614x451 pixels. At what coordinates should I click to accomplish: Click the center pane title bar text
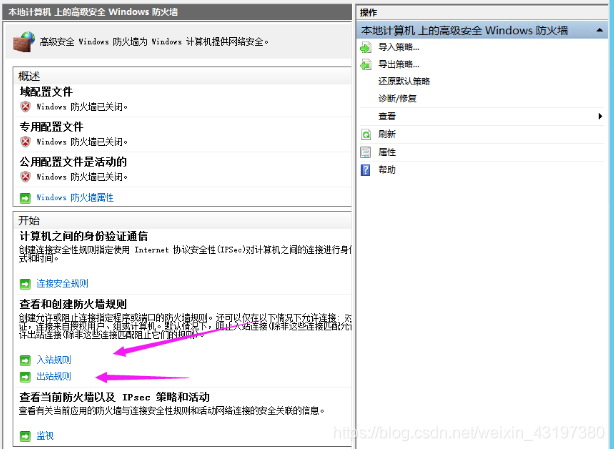coord(93,12)
